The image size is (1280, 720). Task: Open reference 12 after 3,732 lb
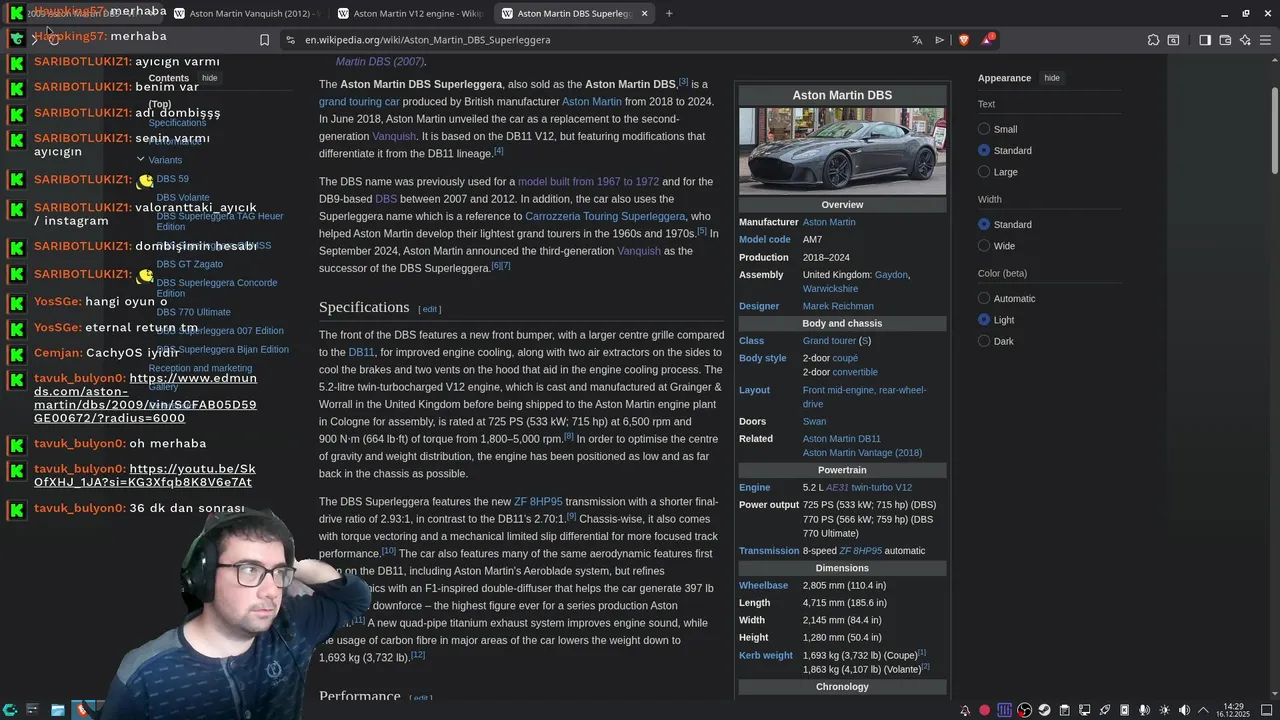(x=418, y=655)
